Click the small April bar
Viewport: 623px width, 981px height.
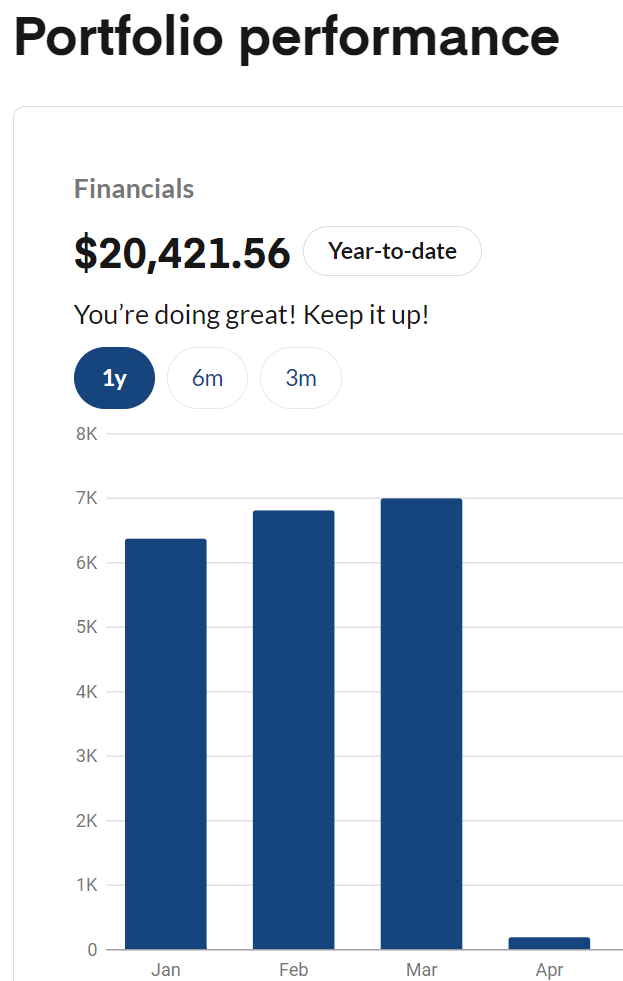(549, 943)
